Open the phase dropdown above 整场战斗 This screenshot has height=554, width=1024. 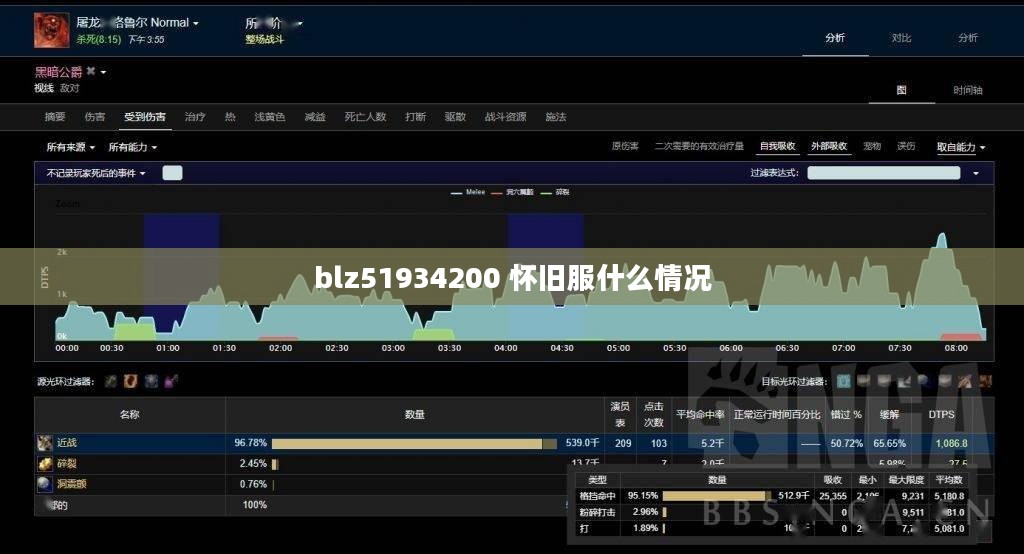pyautogui.click(x=274, y=24)
